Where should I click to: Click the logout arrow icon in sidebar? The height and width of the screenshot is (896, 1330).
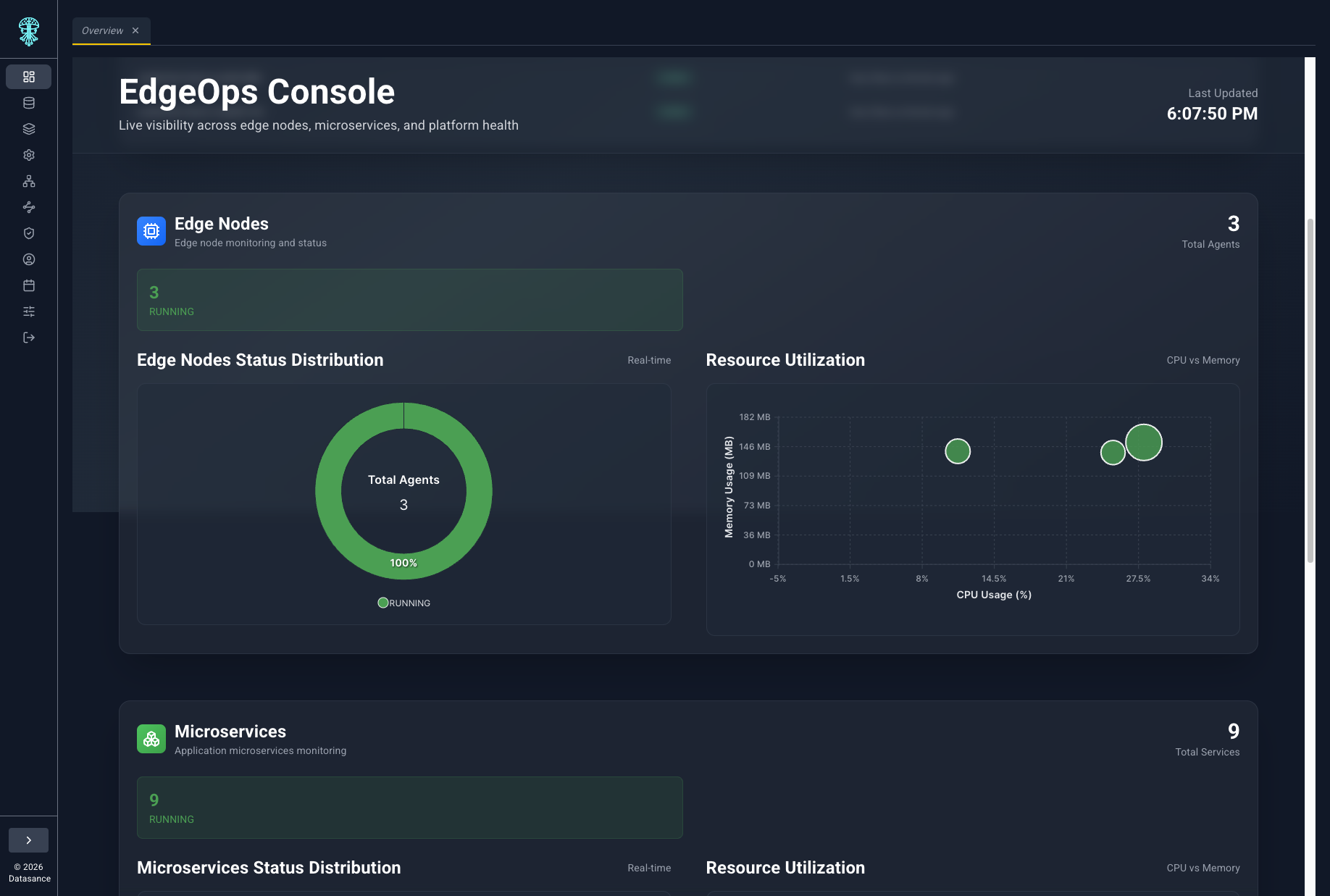pyautogui.click(x=29, y=338)
